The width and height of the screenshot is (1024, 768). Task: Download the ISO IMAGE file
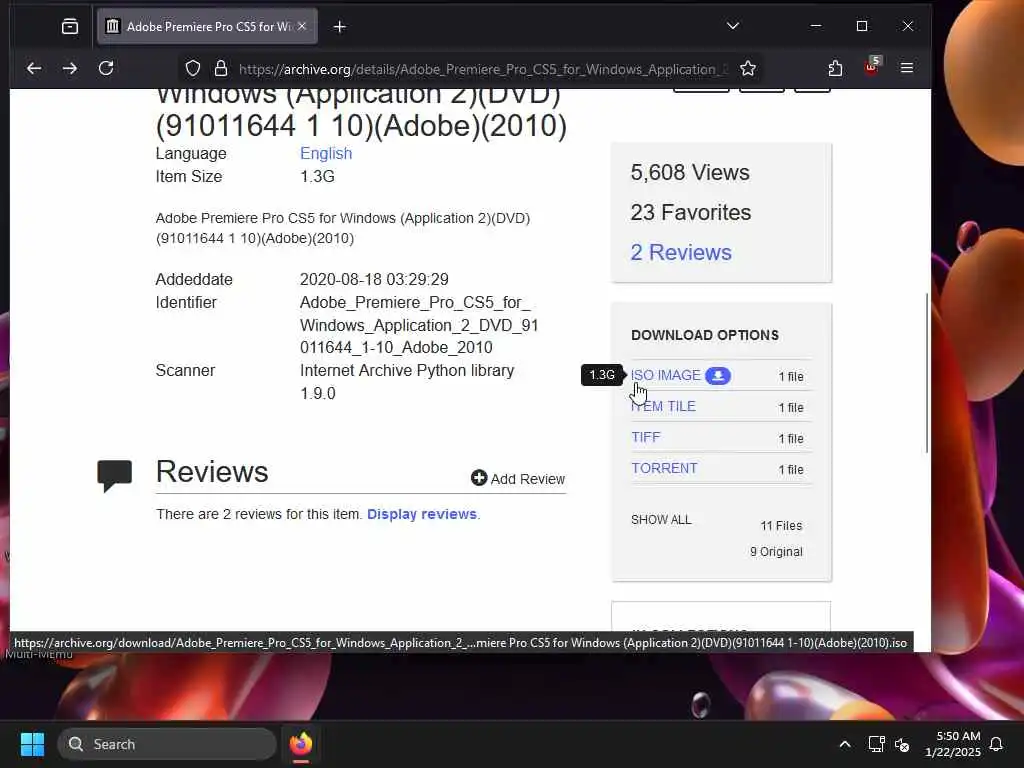(x=665, y=376)
